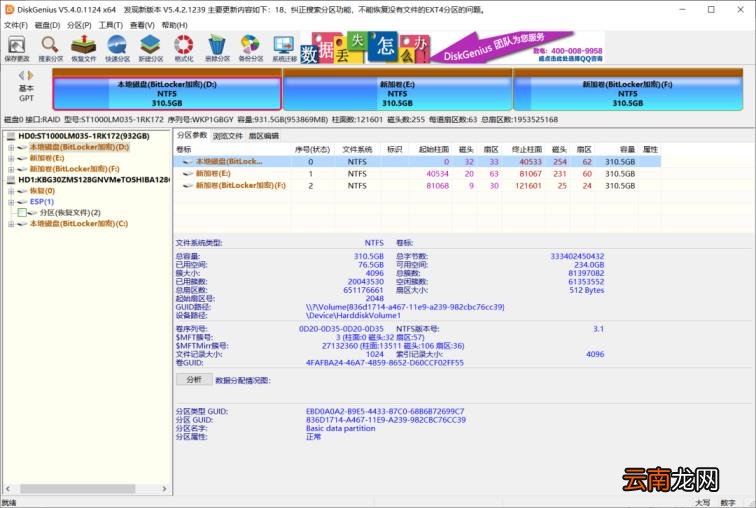
Task: Click the drive icon beside 恢复(0) in tree
Action: pyautogui.click(x=22, y=191)
